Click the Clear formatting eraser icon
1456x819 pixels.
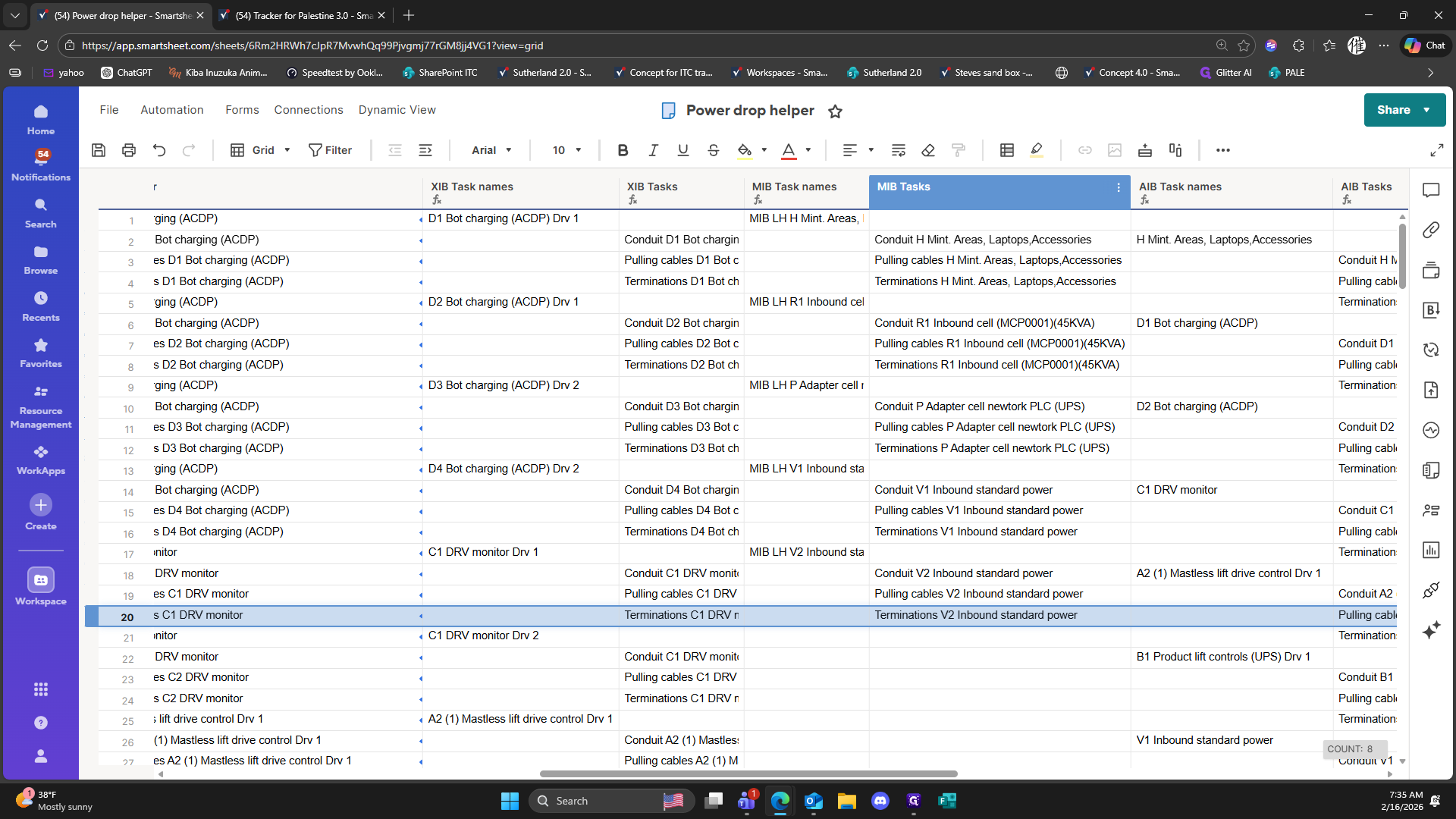(x=928, y=150)
